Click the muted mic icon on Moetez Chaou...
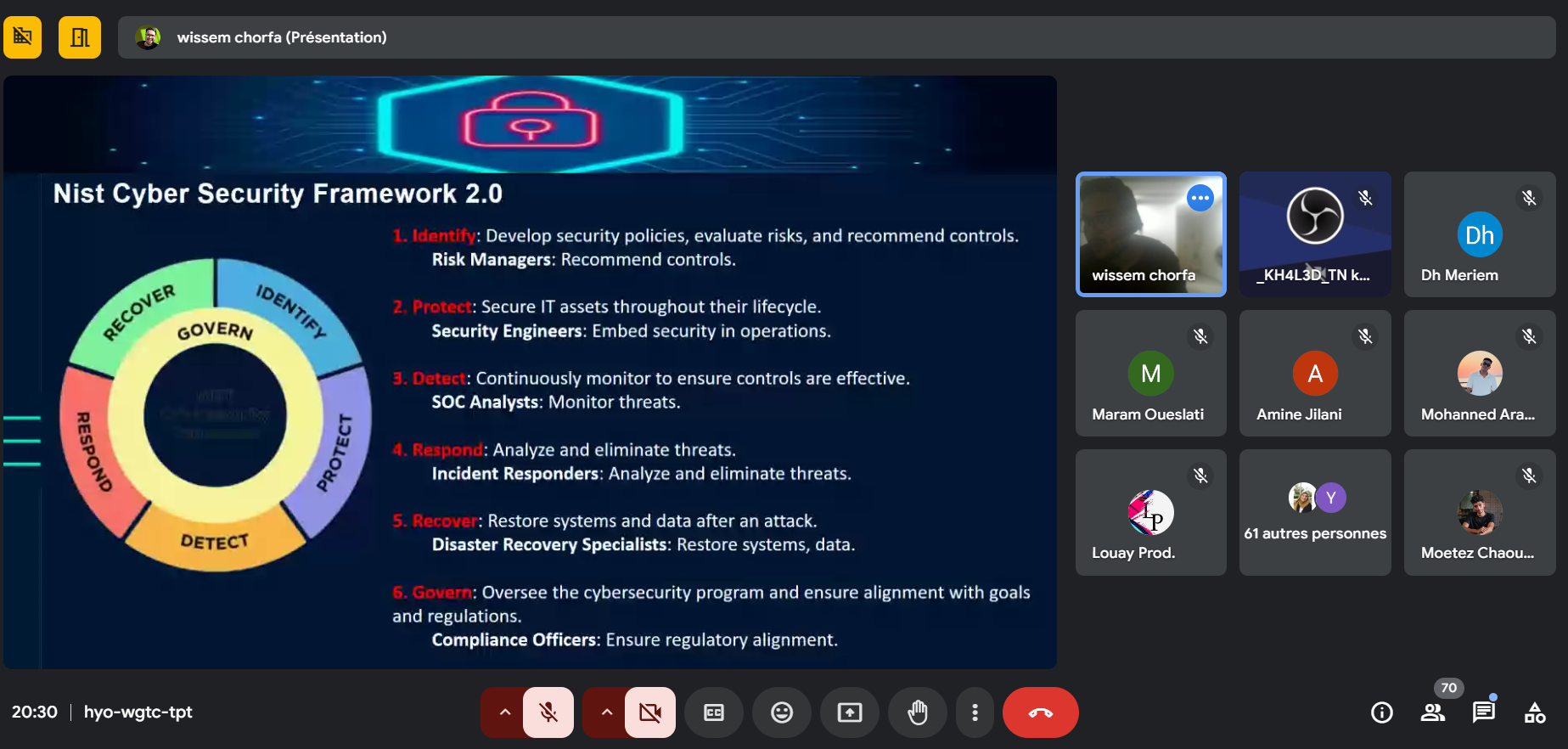The width and height of the screenshot is (1568, 749). tap(1529, 476)
